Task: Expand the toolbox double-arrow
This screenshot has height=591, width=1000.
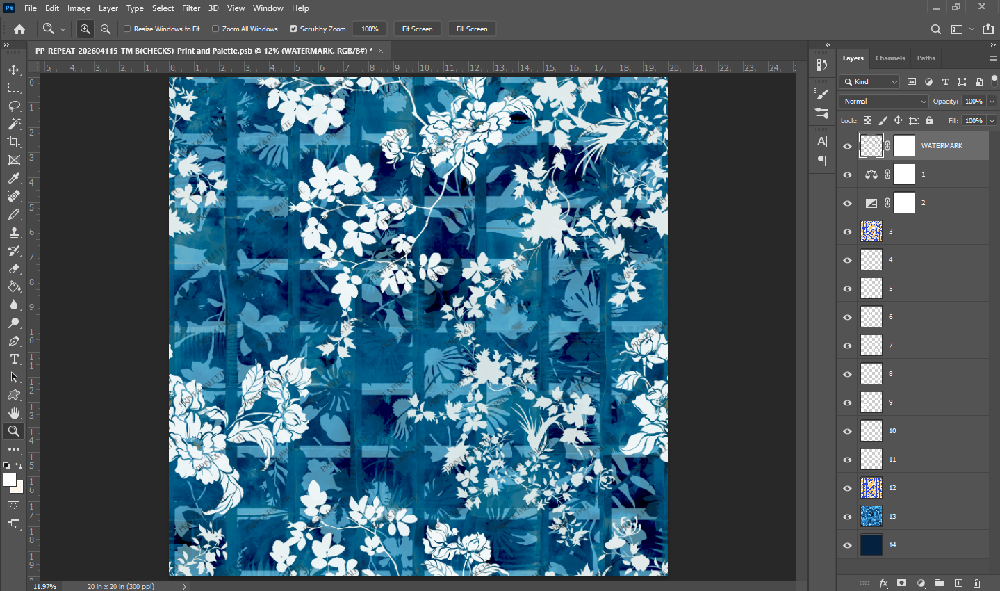Action: [x=6, y=45]
